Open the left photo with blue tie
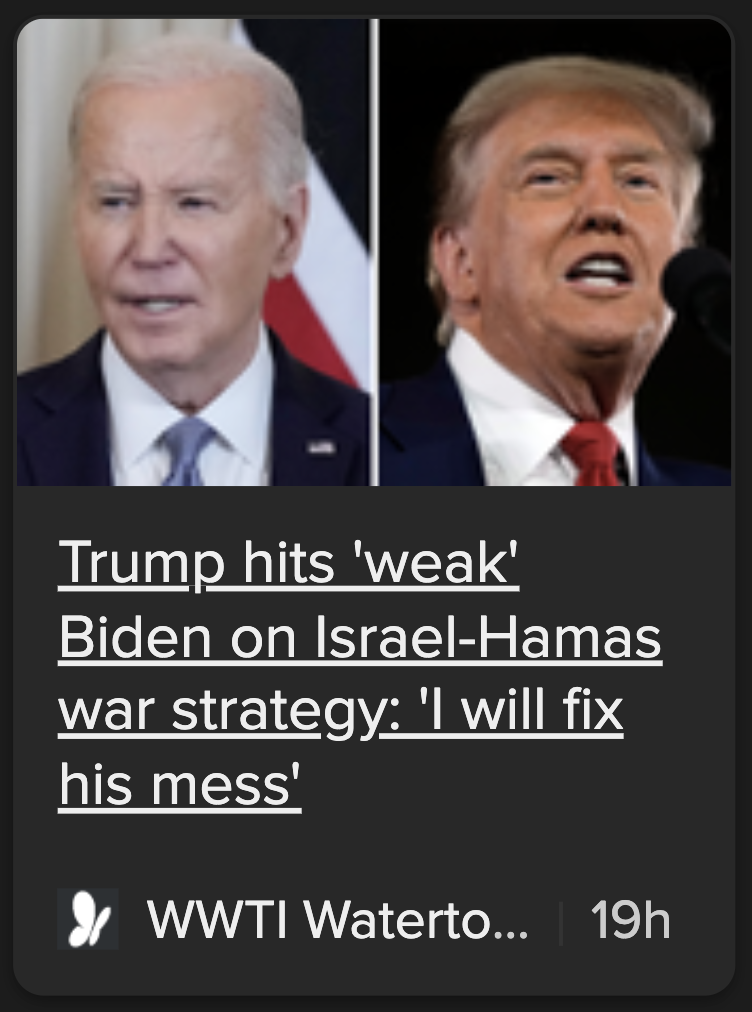 pos(193,252)
